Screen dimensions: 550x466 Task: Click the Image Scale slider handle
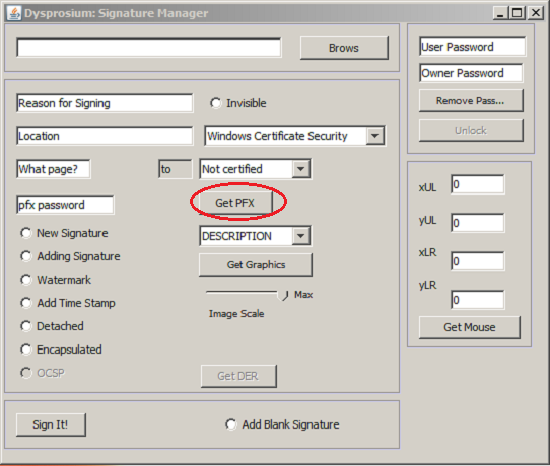pos(283,295)
